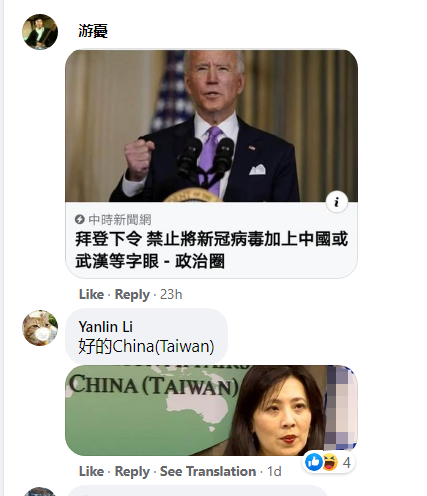The width and height of the screenshot is (427, 496).
Task: Open Yanlin Li's cat avatar
Action: (40, 328)
